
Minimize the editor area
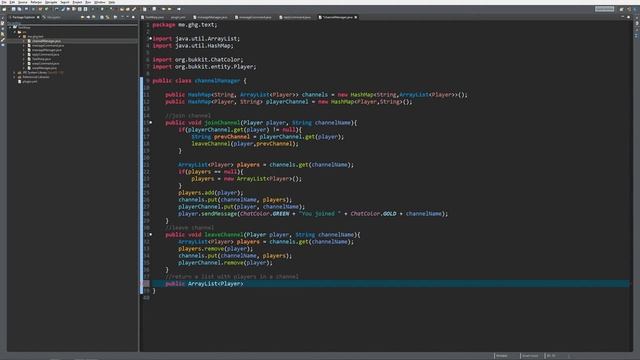(622, 17)
